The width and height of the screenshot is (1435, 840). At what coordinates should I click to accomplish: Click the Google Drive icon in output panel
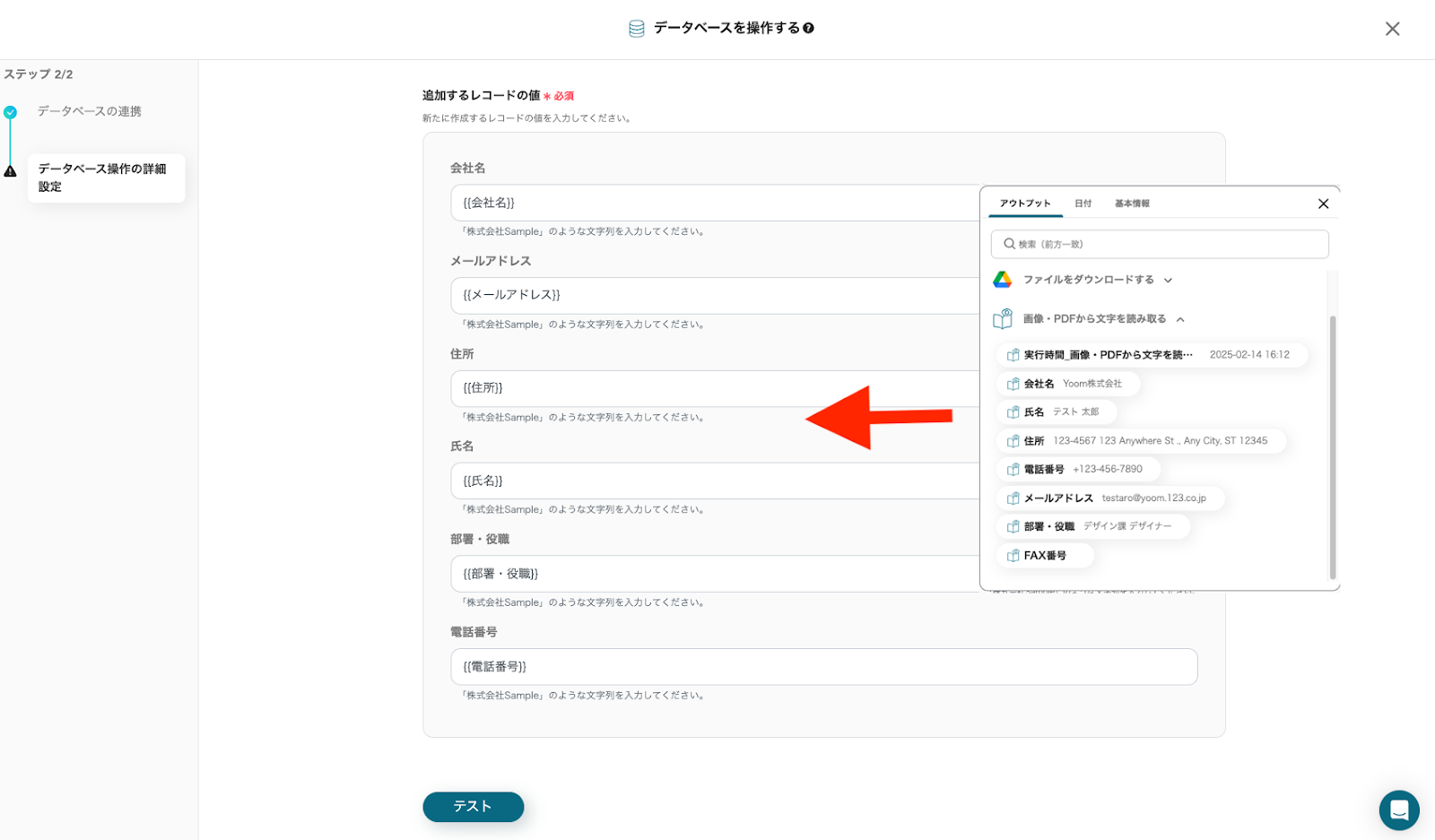[1002, 280]
